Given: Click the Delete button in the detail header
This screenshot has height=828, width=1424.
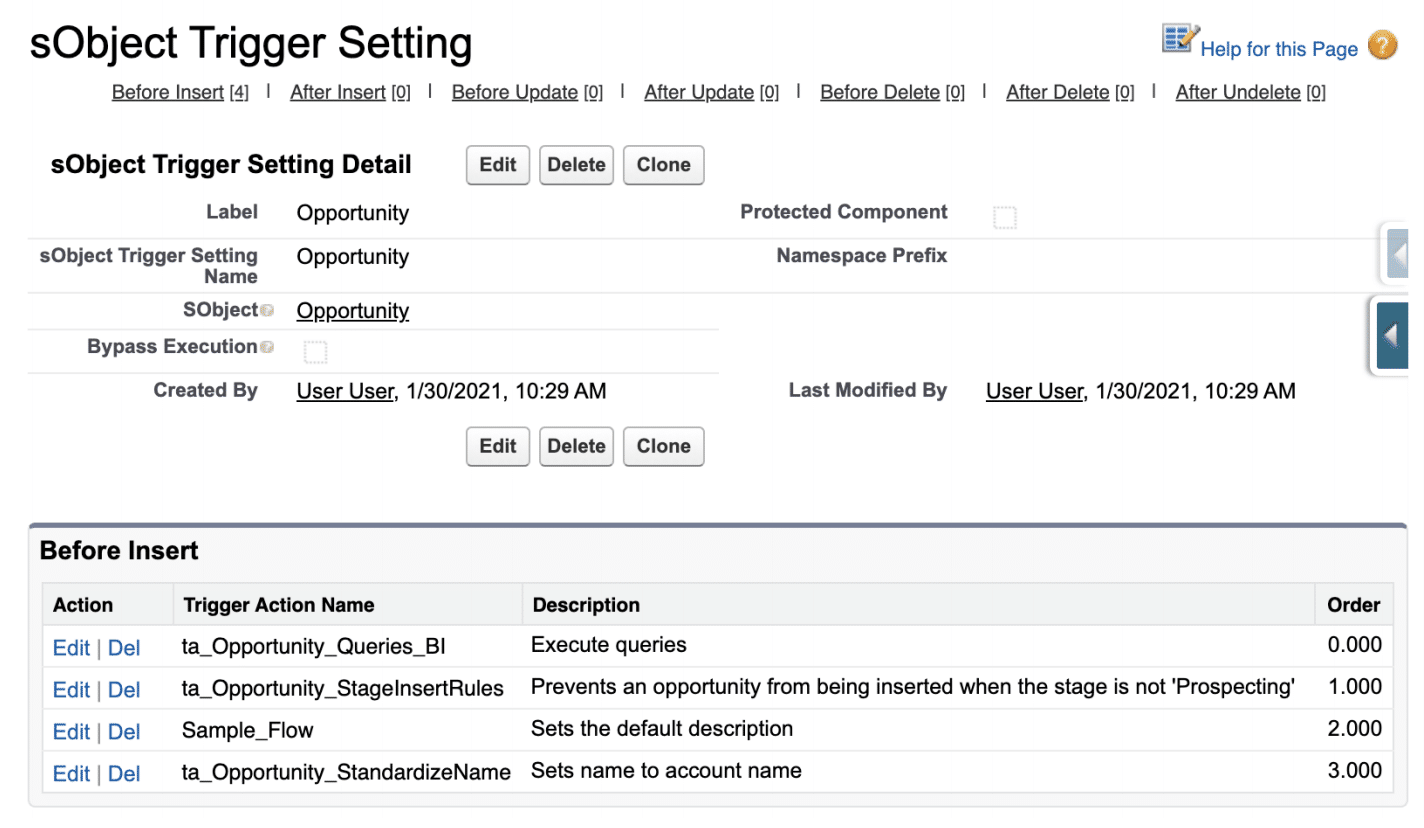Looking at the screenshot, I should 576,165.
